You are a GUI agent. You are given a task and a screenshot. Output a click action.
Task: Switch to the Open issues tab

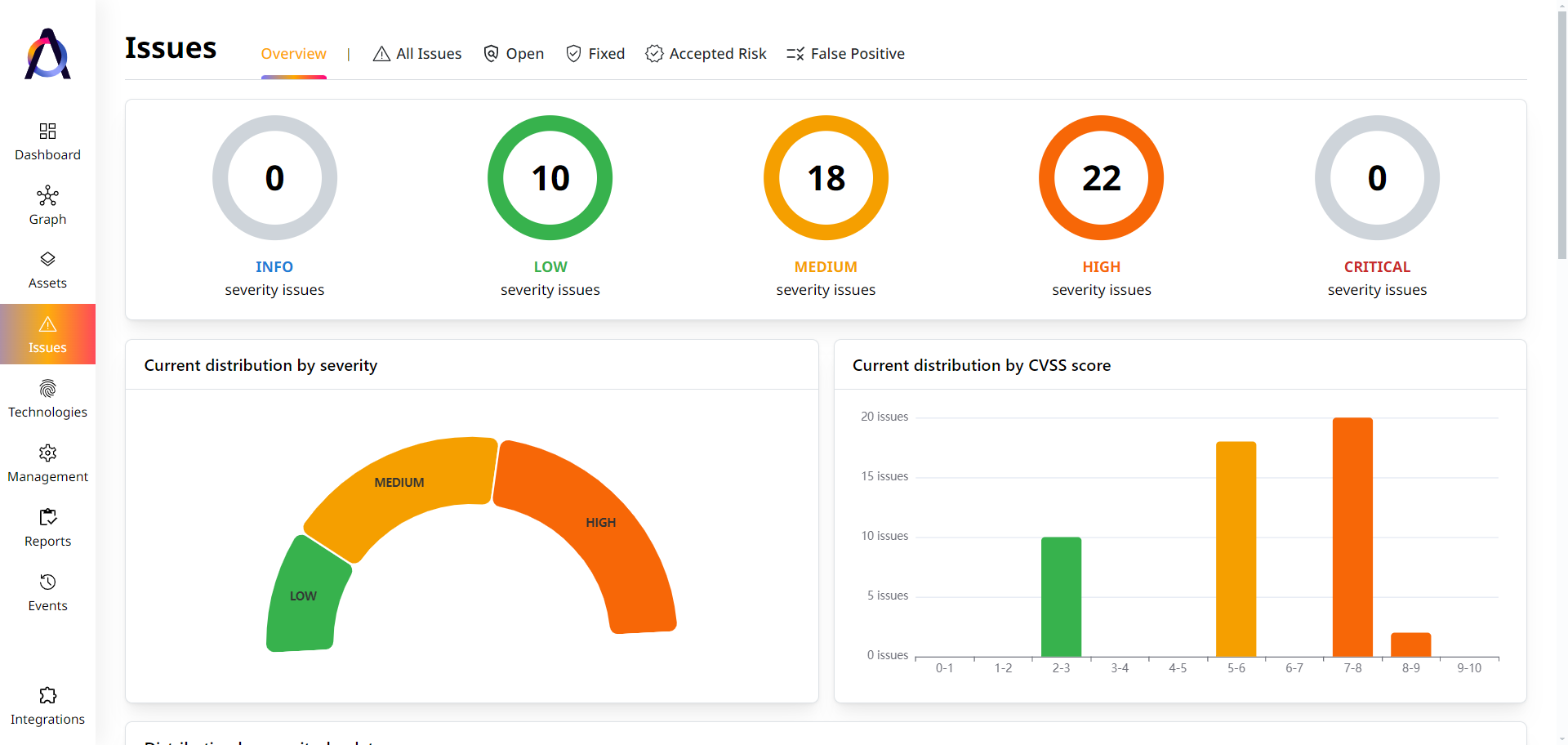click(x=514, y=54)
